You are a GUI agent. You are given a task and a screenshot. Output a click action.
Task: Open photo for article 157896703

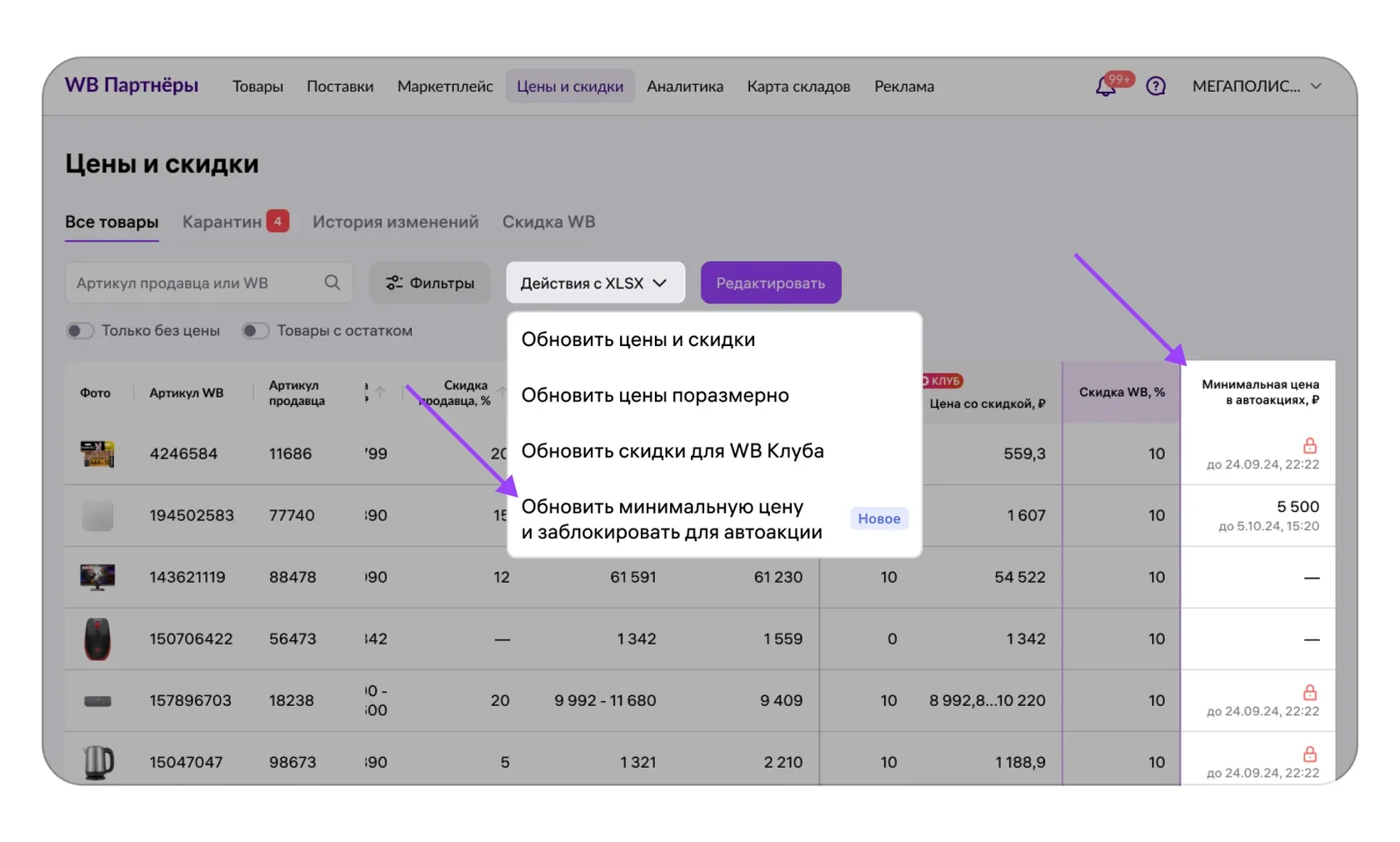(97, 701)
